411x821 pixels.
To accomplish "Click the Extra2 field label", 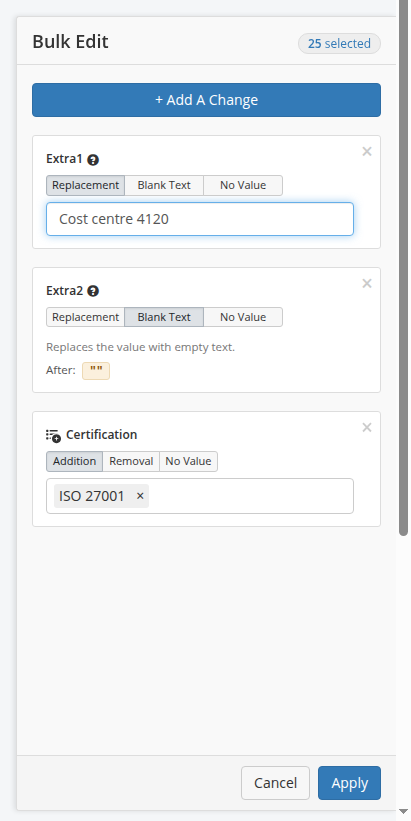I will (x=64, y=291).
